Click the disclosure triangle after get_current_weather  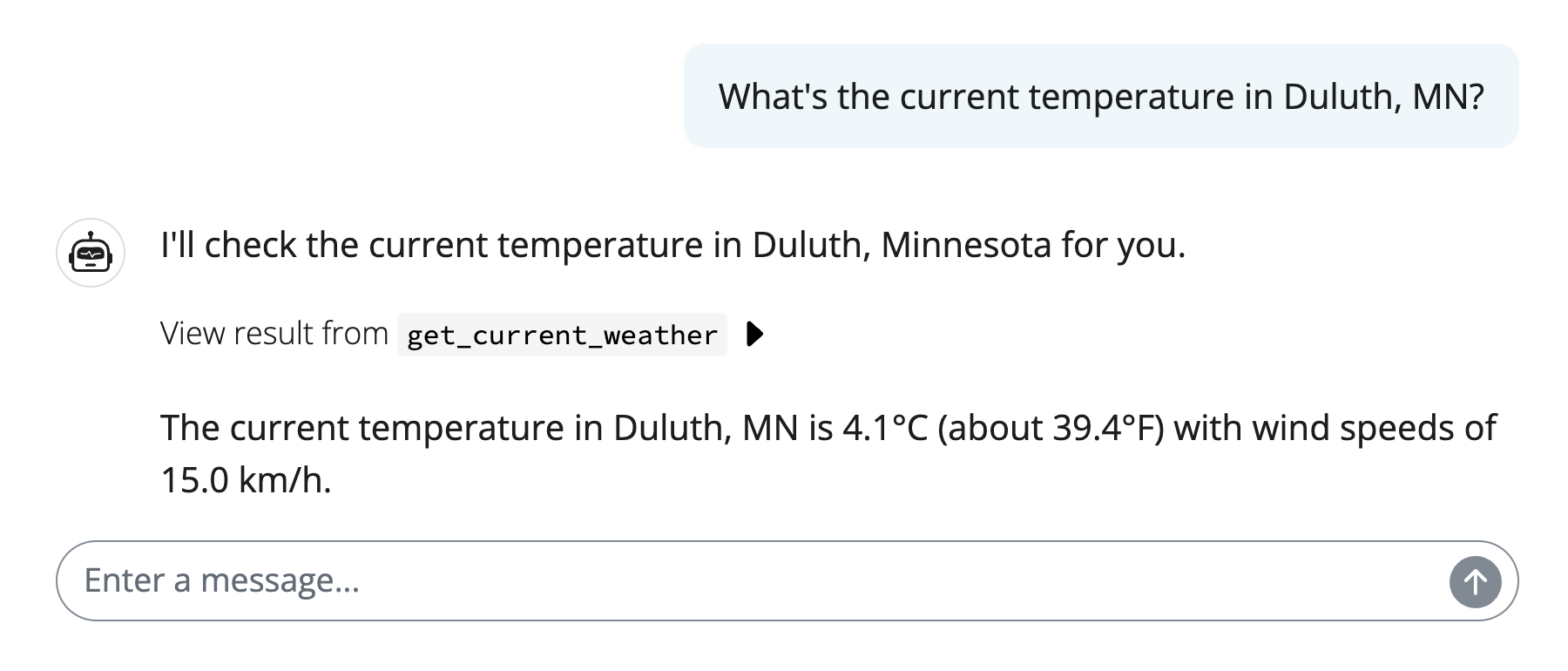pos(754,334)
